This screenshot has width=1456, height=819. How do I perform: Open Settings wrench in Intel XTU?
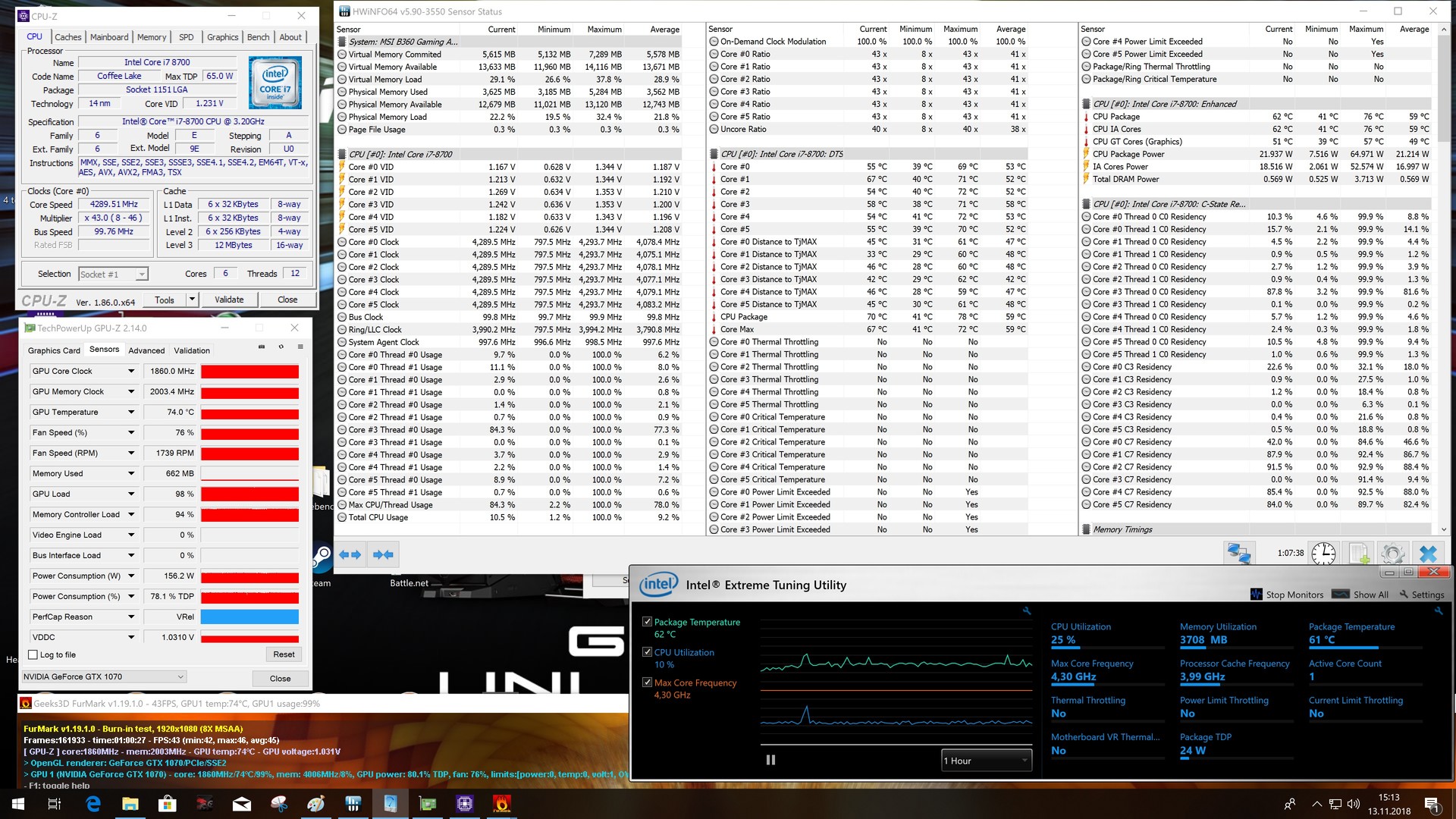(x=1422, y=595)
